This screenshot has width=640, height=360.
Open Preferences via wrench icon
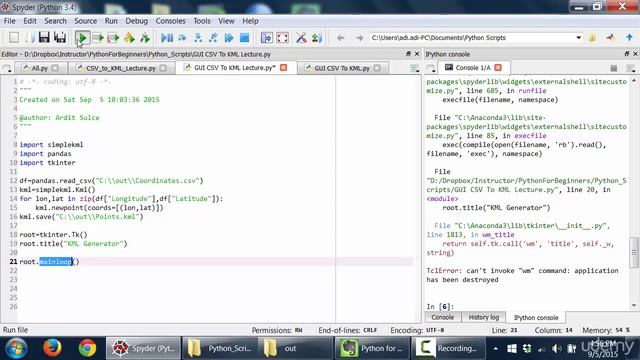pyautogui.click(x=301, y=38)
